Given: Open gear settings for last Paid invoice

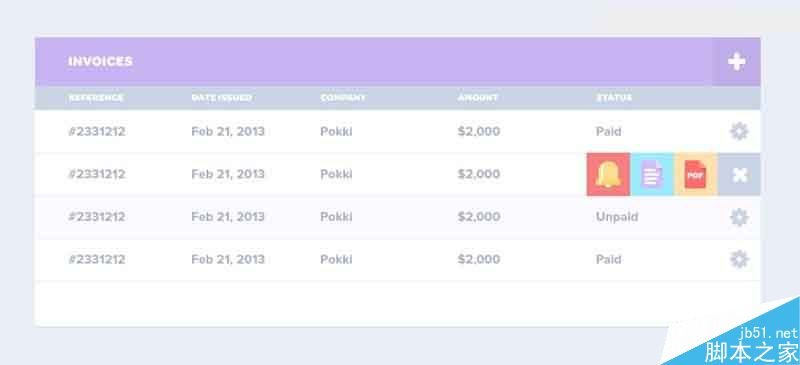Looking at the screenshot, I should tap(739, 259).
